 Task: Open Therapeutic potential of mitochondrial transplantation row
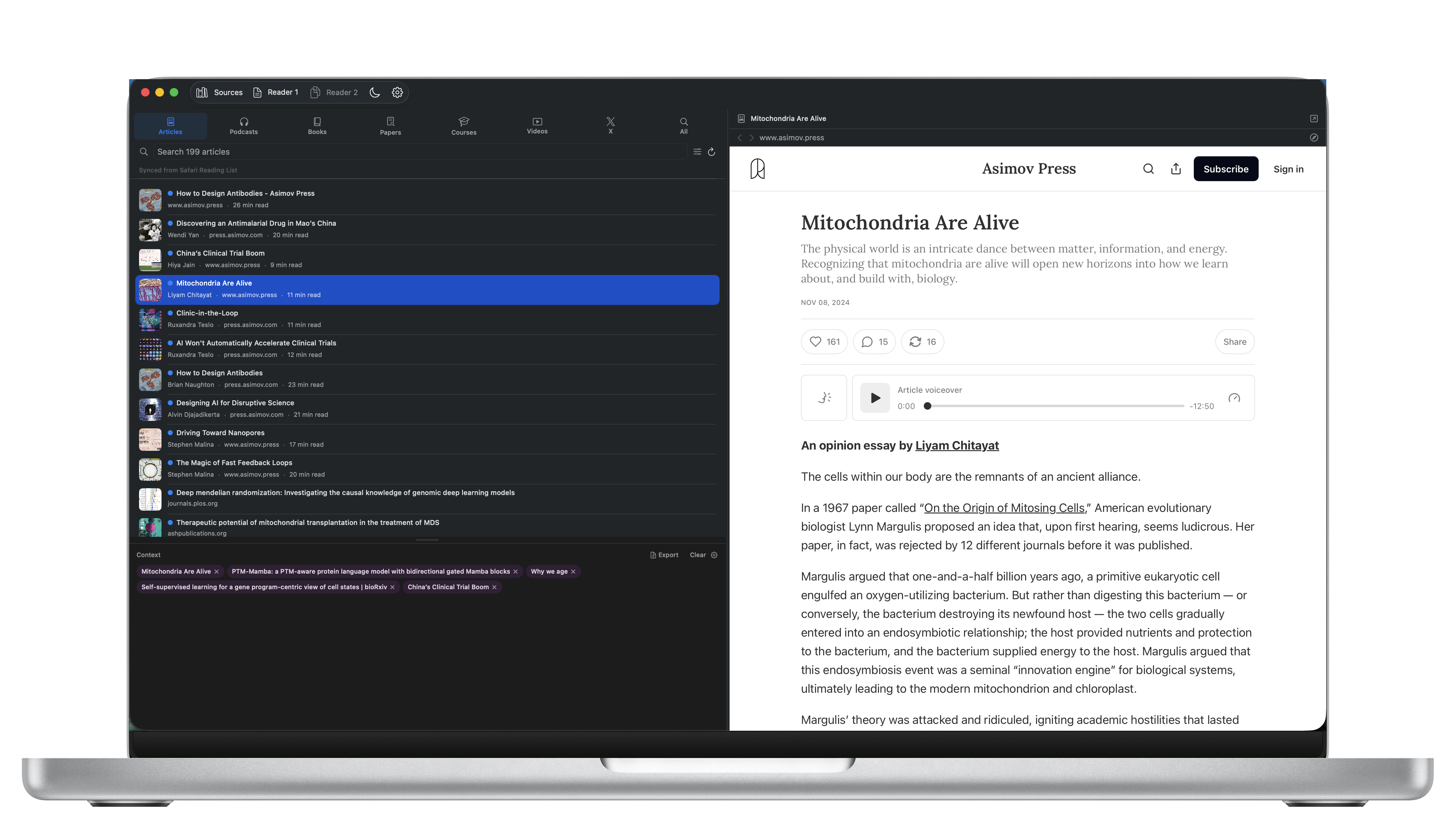click(x=427, y=526)
